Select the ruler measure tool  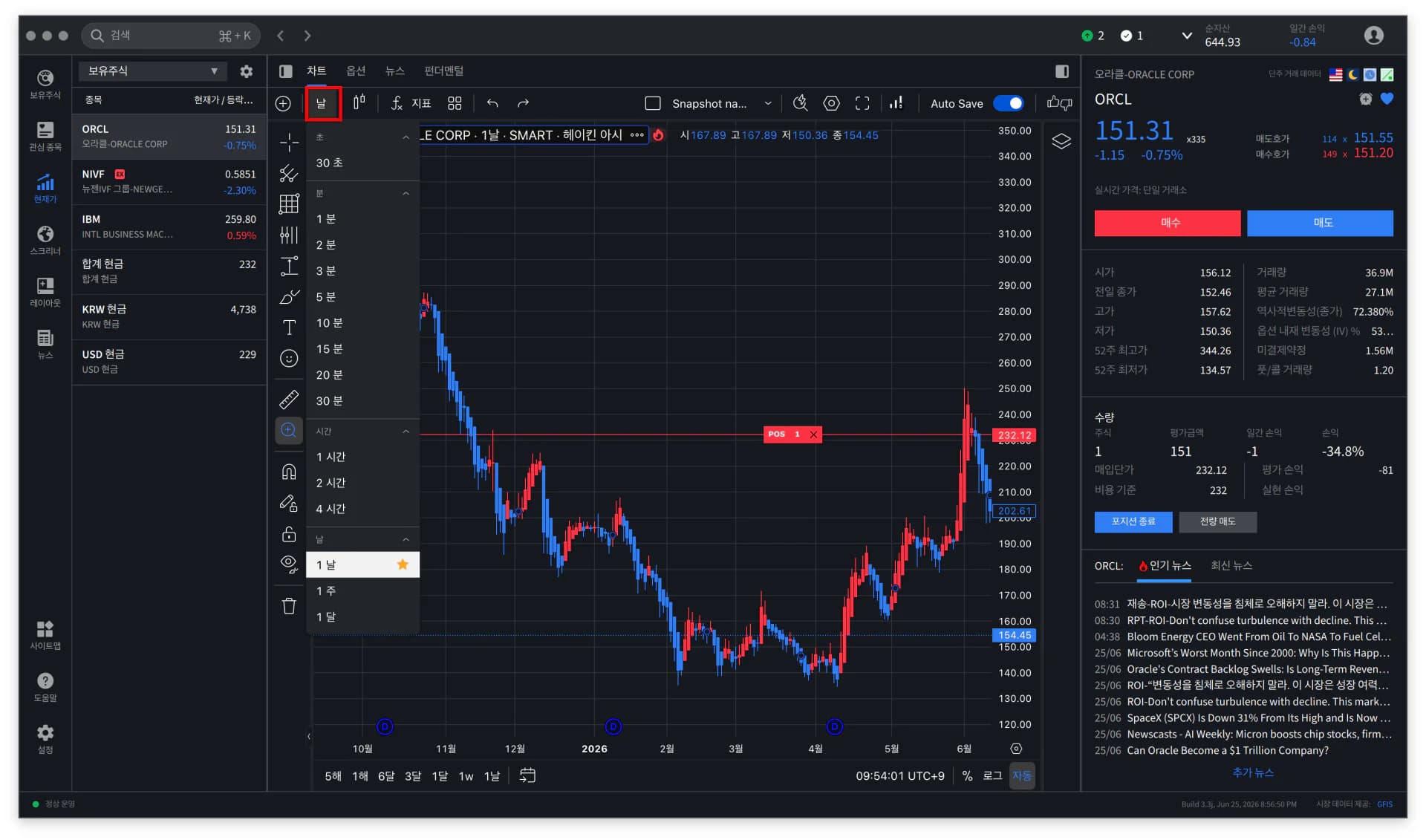(x=289, y=399)
